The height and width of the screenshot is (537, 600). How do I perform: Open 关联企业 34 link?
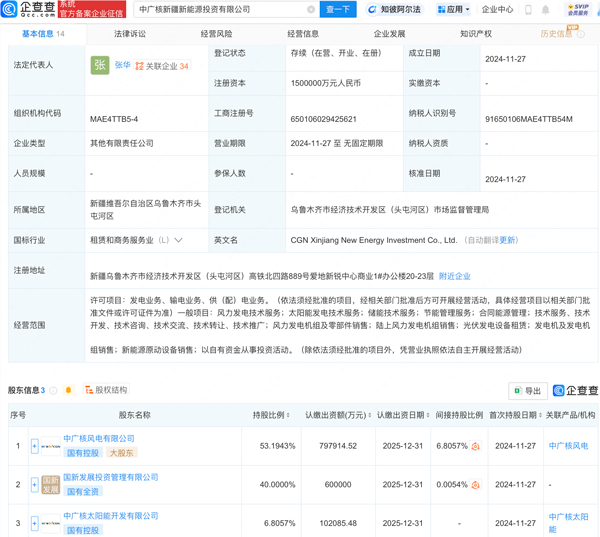[x=162, y=66]
